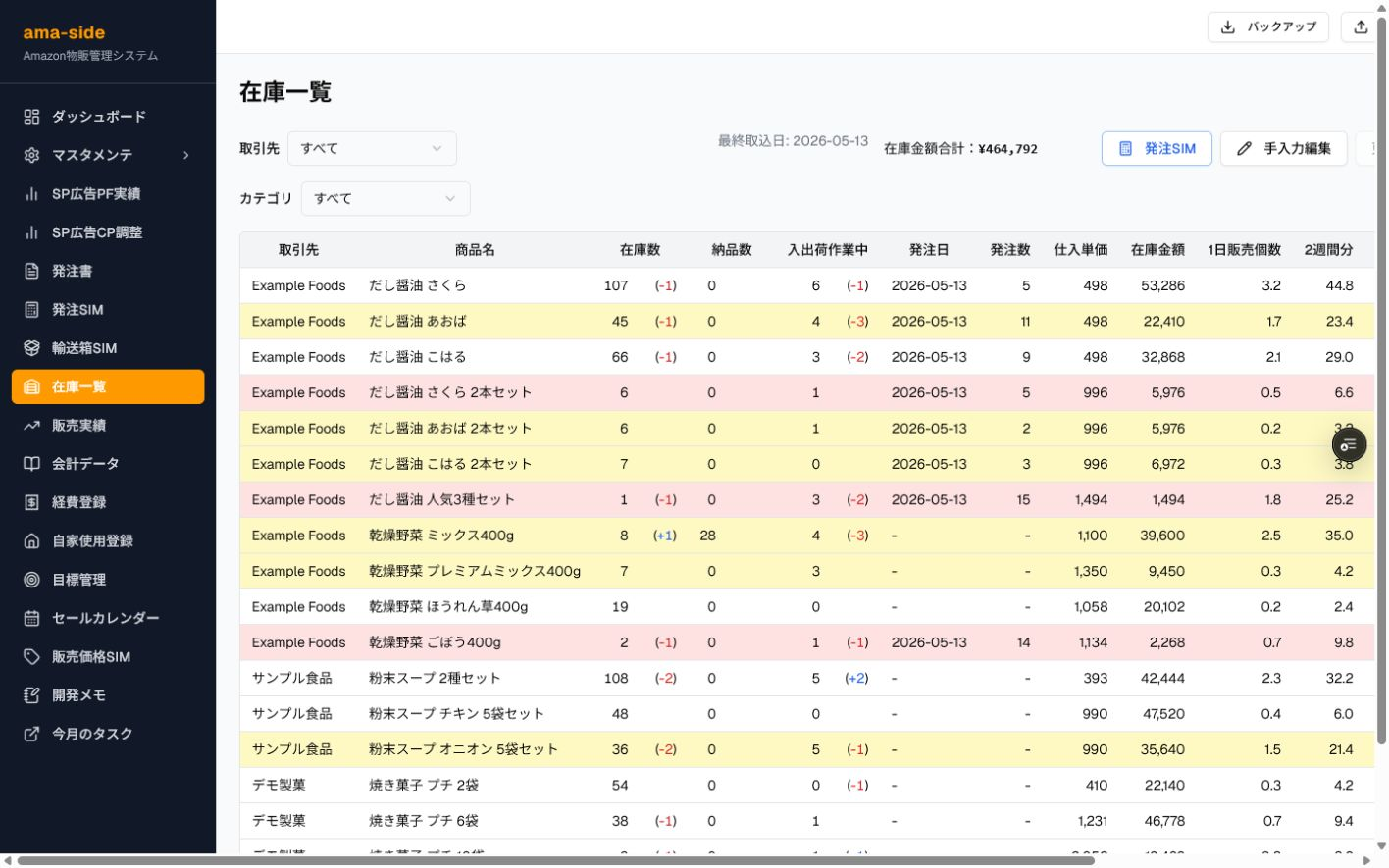Click the 輸送箱SIM boxes icon
The image size is (1389, 868).
31,348
